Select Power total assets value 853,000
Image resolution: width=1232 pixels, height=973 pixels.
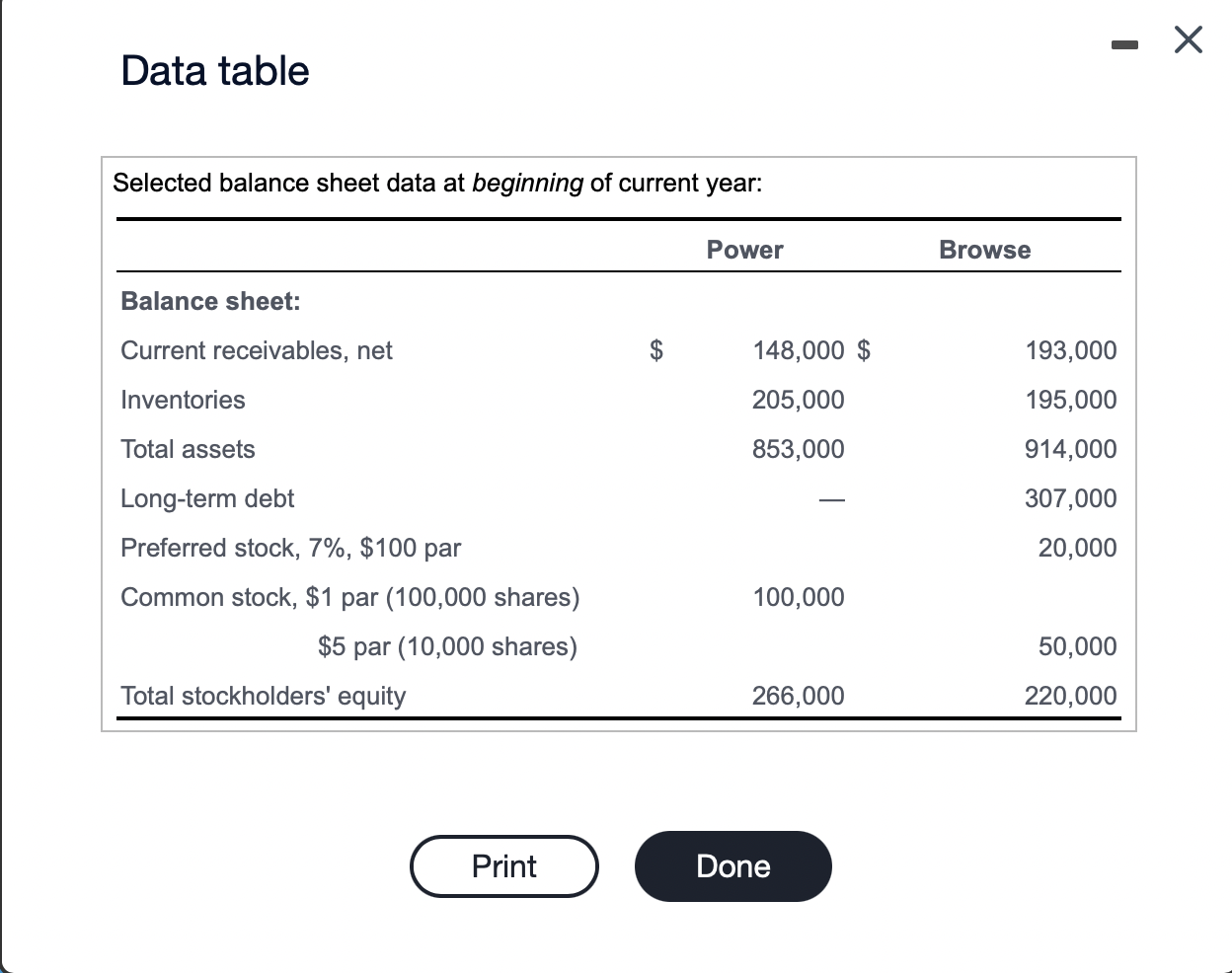click(799, 449)
